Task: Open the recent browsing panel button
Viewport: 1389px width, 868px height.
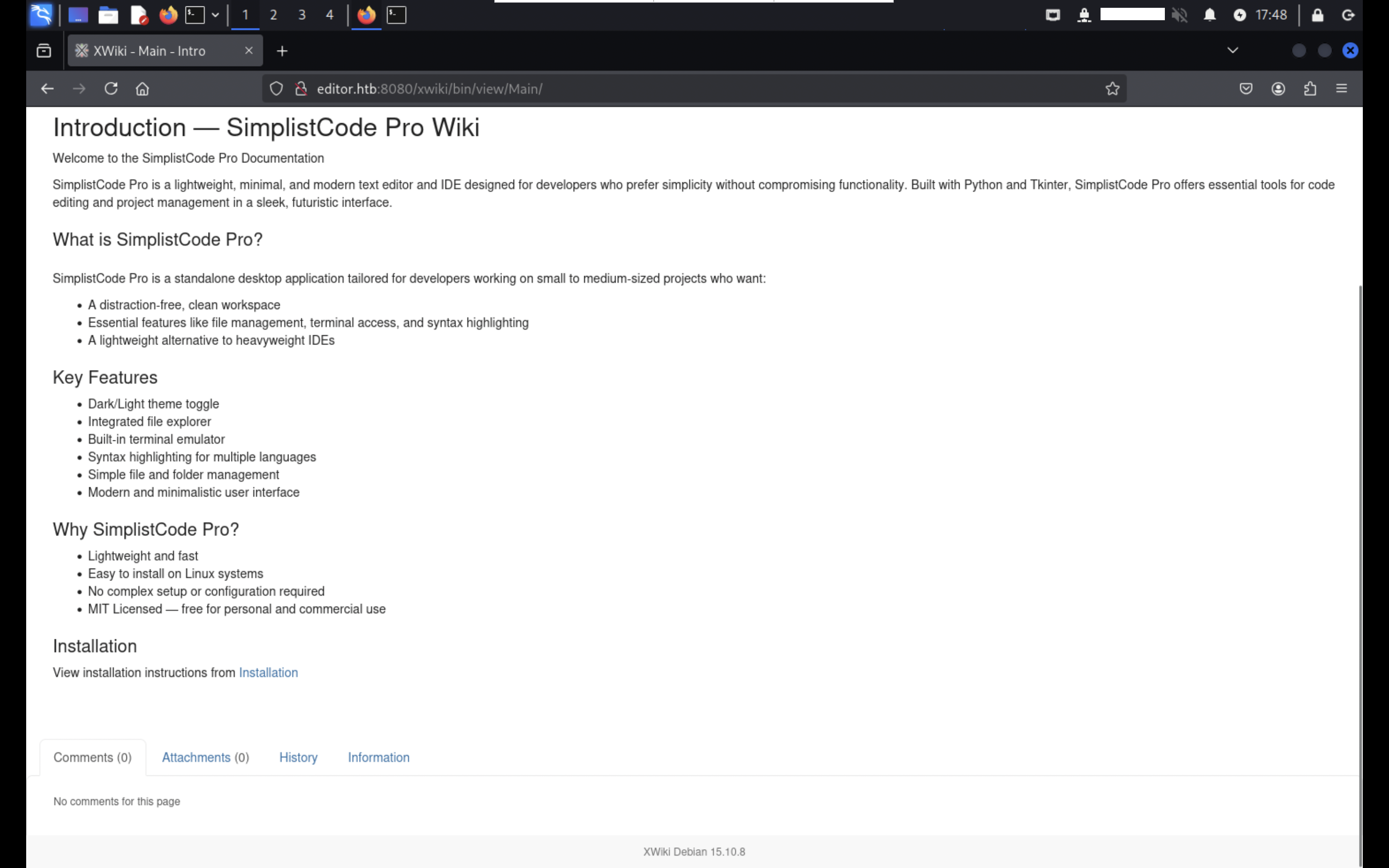Action: point(44,51)
